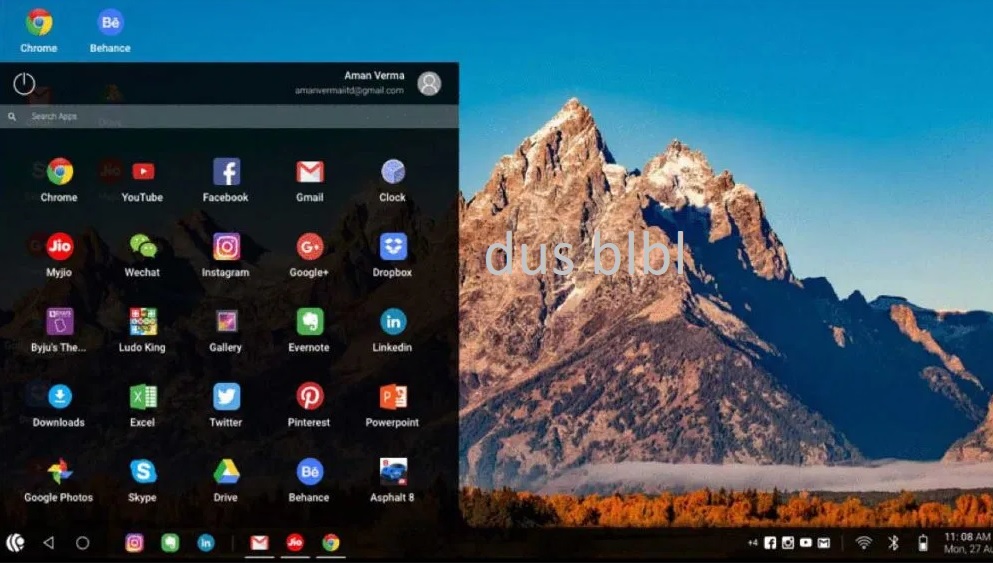Click the Bluetooth tray icon
The width and height of the screenshot is (993, 563).
click(x=893, y=543)
